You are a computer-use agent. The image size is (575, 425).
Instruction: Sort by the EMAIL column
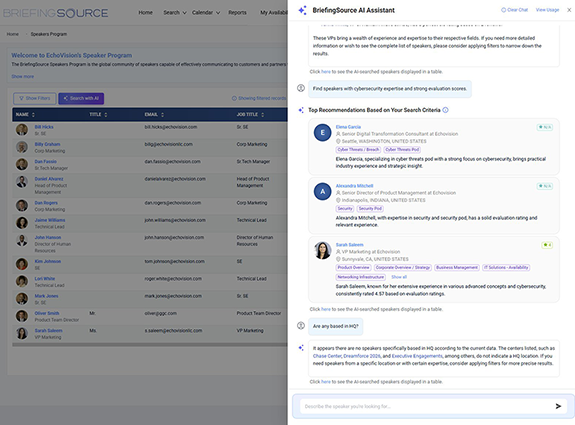click(x=154, y=115)
